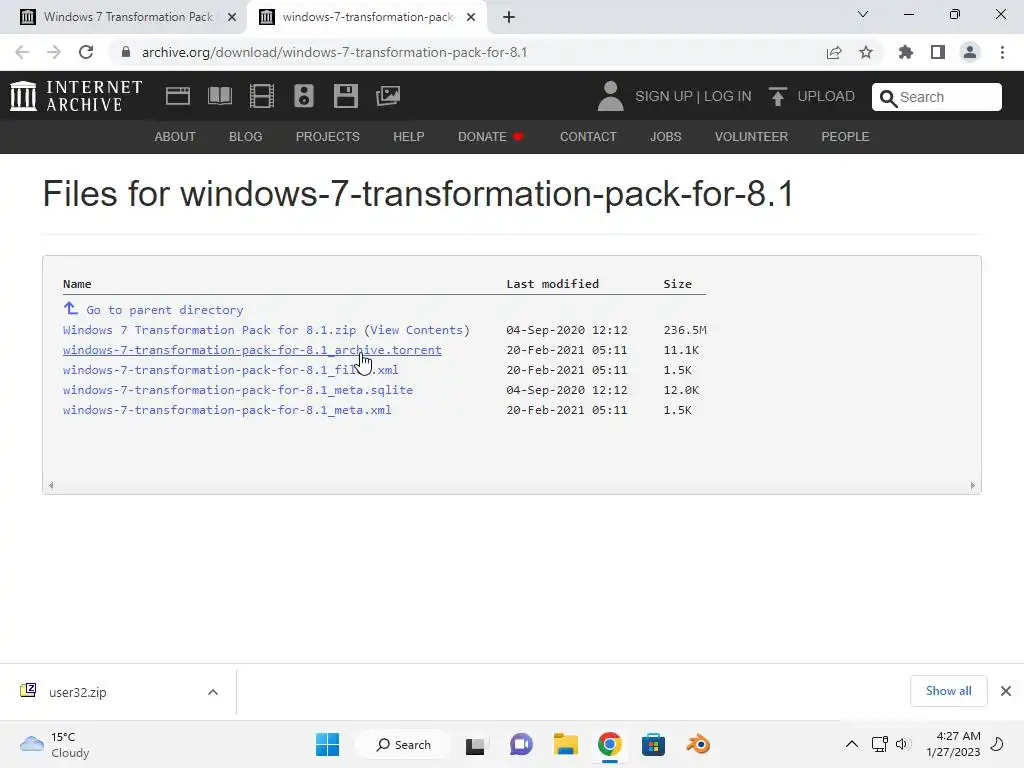1024x768 pixels.
Task: Open the DONATE menu item
Action: [490, 136]
